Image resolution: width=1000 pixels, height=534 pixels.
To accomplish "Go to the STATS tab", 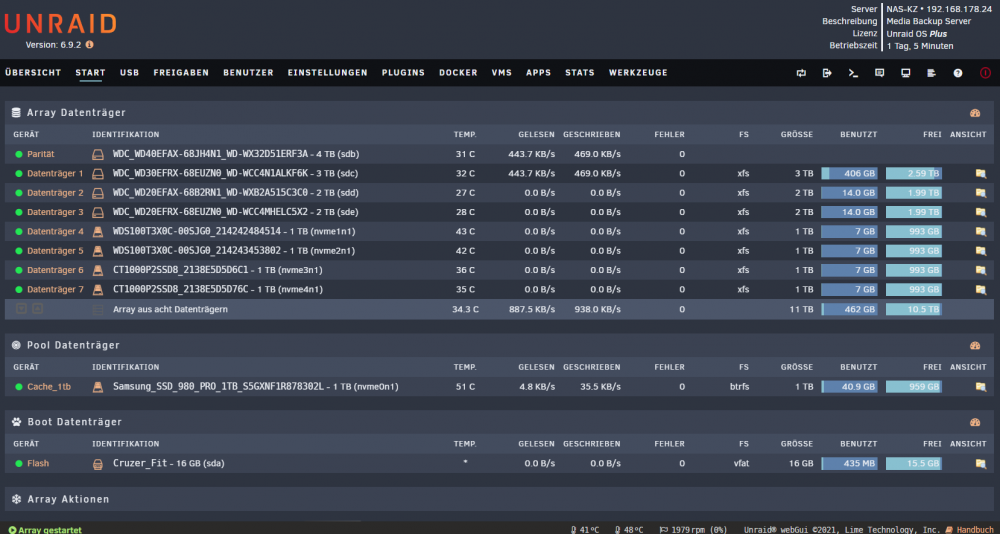I will pyautogui.click(x=580, y=73).
